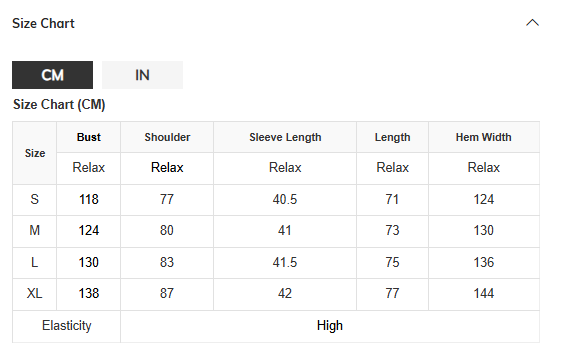Screen dimensions: 572x363
Task: Click hem width value 144
Action: pos(484,293)
